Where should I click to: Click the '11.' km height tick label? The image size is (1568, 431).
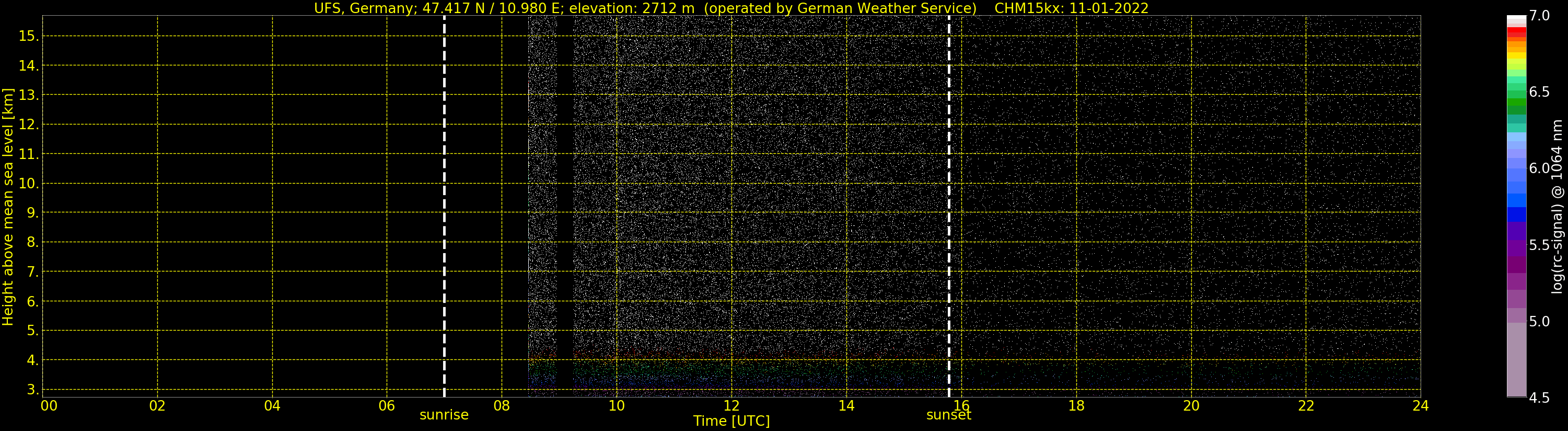tap(29, 154)
